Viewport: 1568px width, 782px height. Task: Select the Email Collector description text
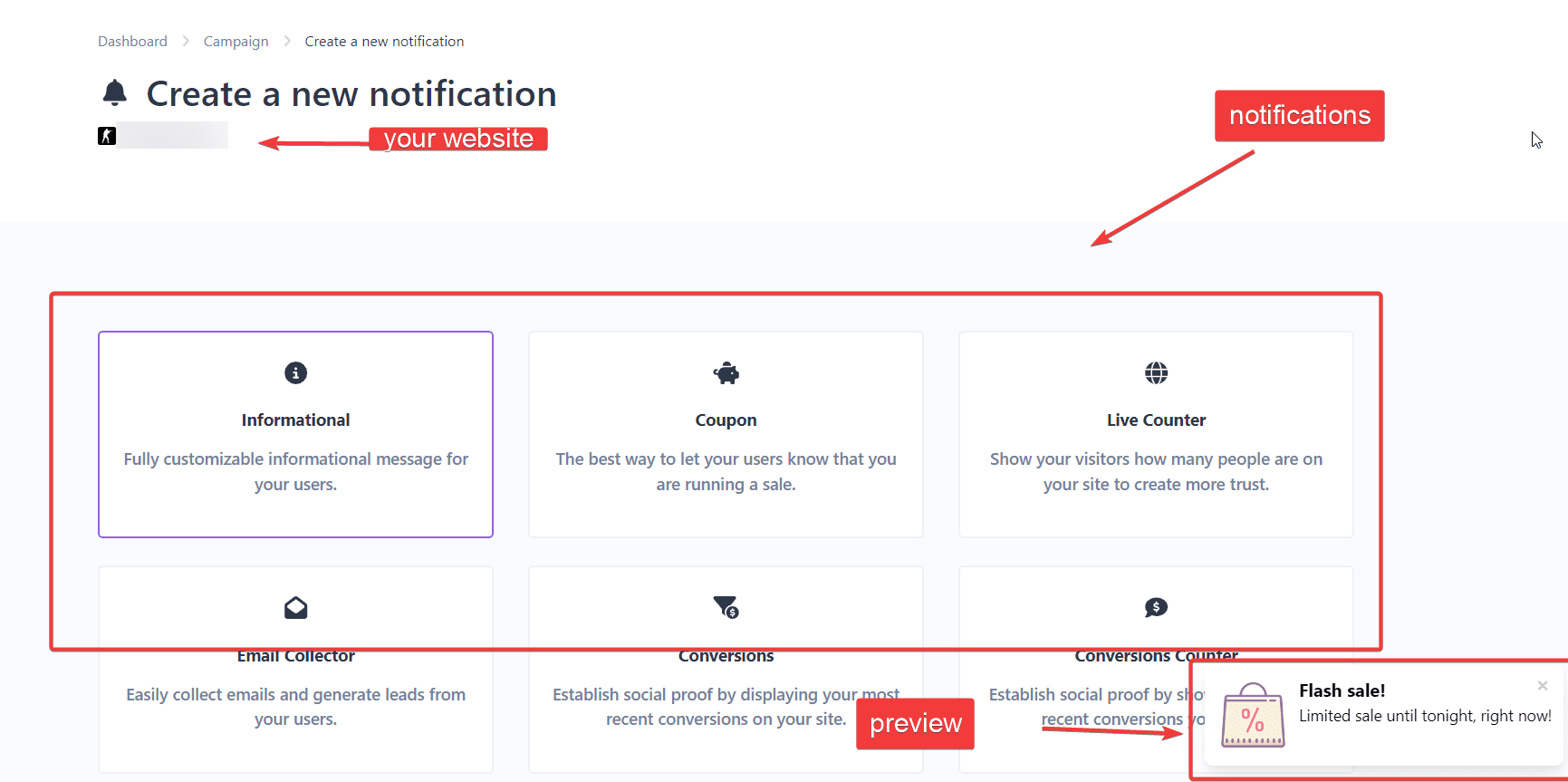point(295,707)
